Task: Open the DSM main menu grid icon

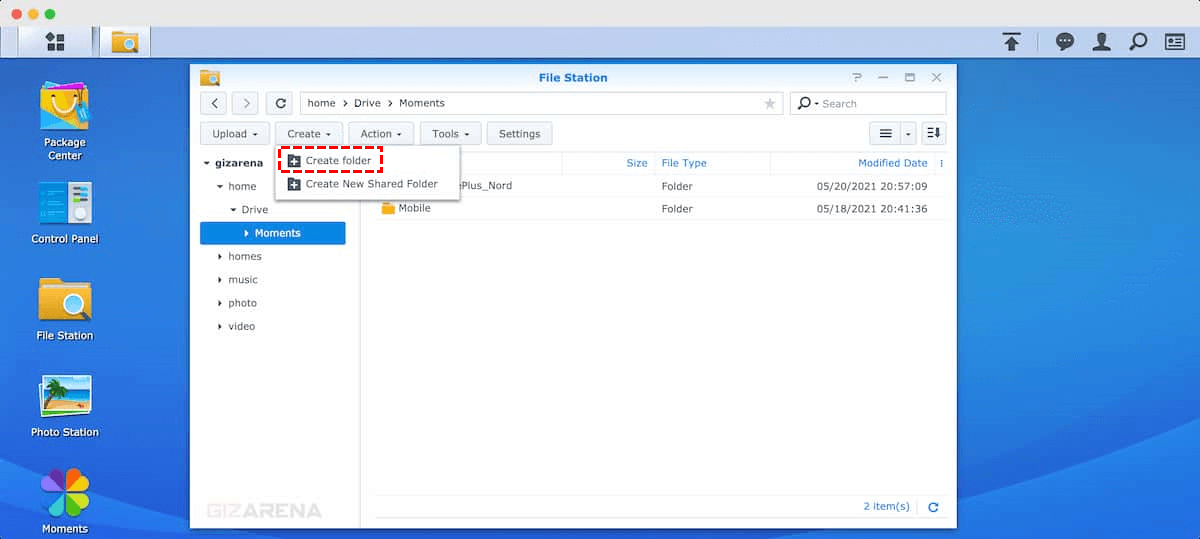Action: [55, 42]
